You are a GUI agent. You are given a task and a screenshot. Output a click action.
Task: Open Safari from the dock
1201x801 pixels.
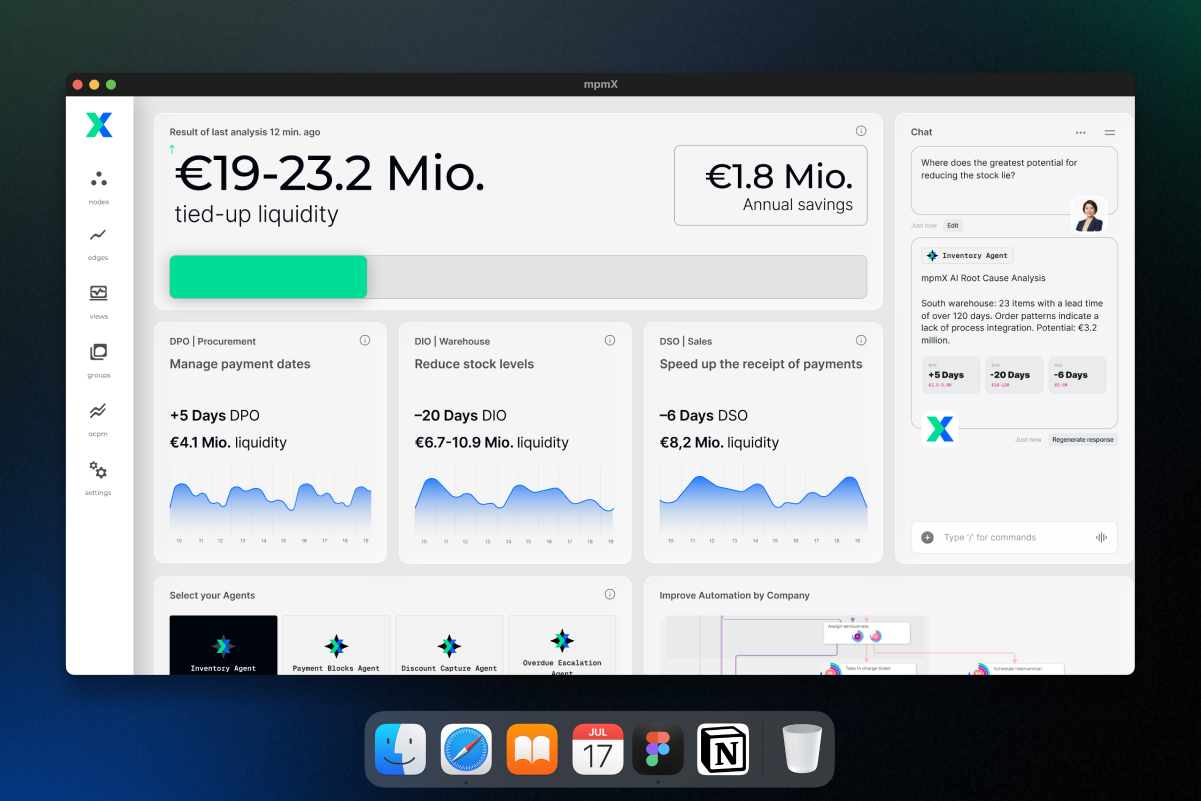(466, 749)
